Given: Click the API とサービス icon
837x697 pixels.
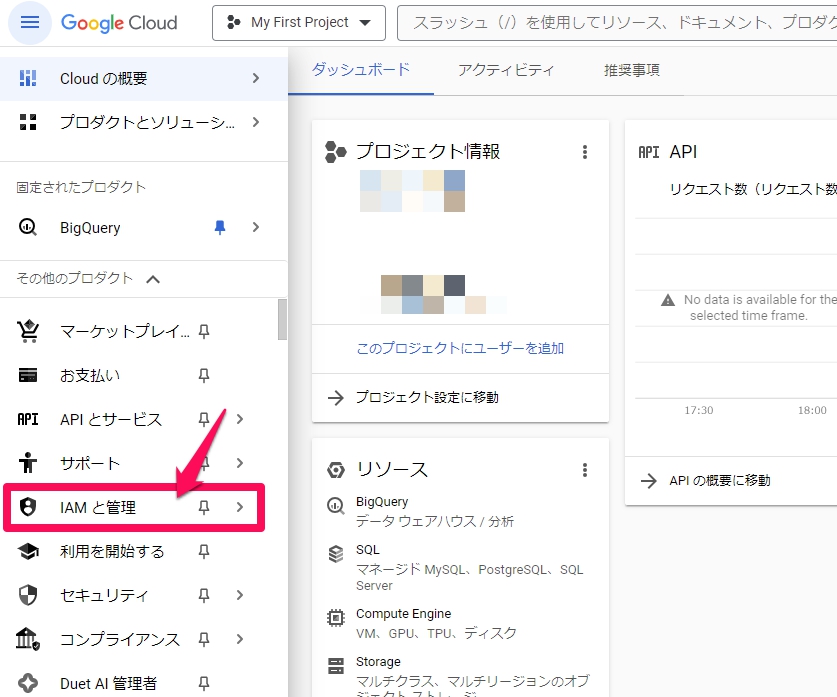Looking at the screenshot, I should 28,419.
